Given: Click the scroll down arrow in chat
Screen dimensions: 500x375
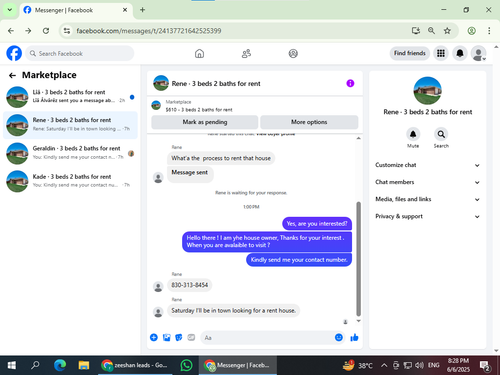Looking at the screenshot, I should [x=358, y=321].
